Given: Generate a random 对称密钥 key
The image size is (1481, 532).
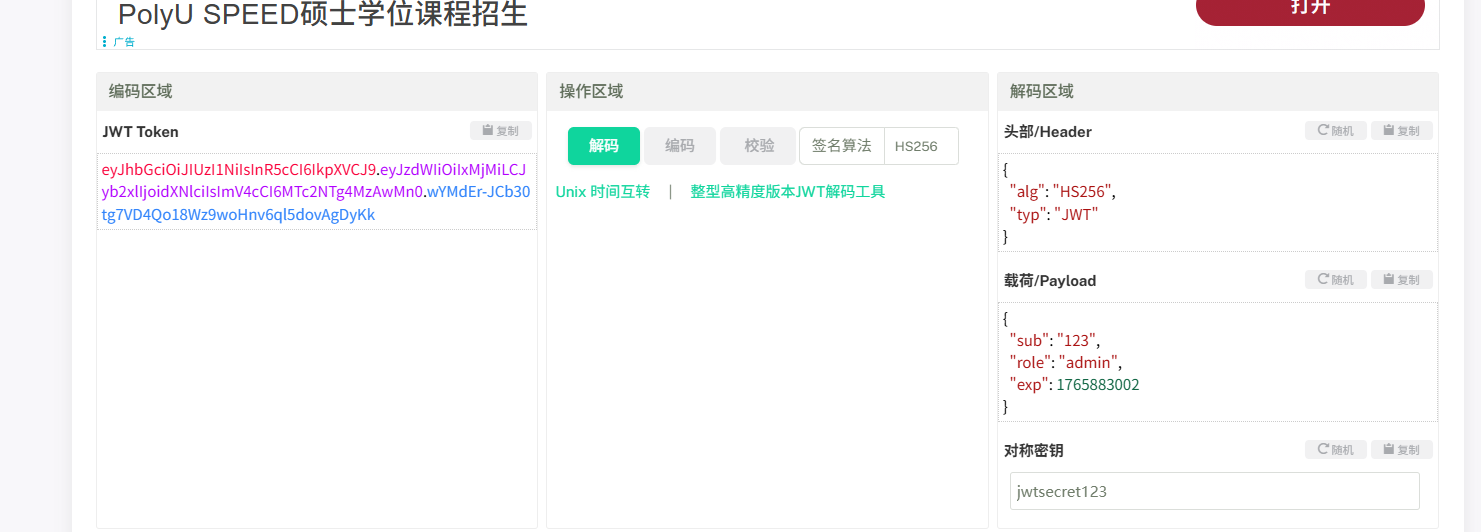Looking at the screenshot, I should (1335, 450).
